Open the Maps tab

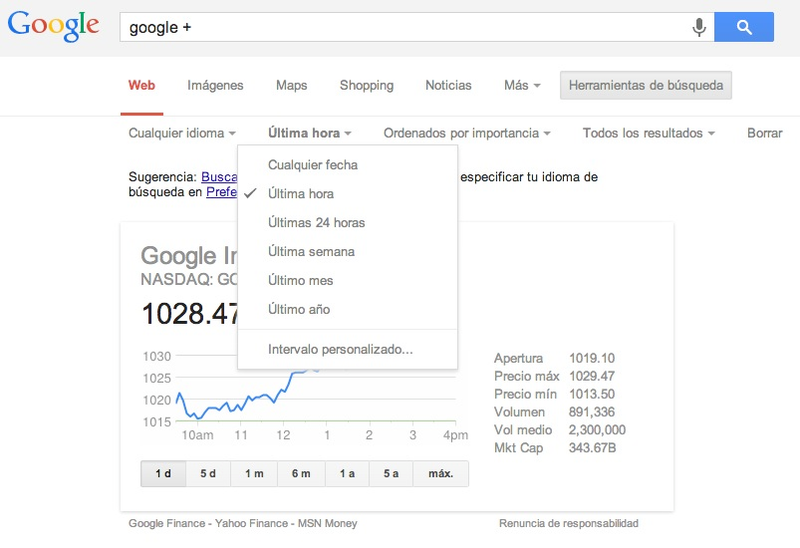291,85
